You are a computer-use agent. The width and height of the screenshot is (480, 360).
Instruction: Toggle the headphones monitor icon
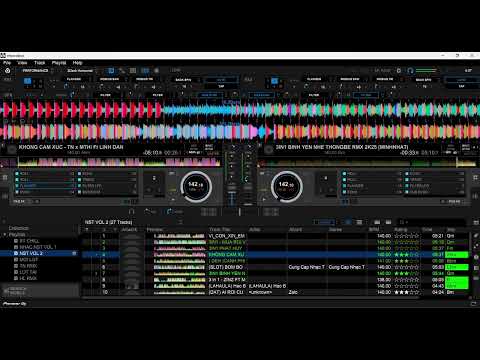tap(410, 71)
